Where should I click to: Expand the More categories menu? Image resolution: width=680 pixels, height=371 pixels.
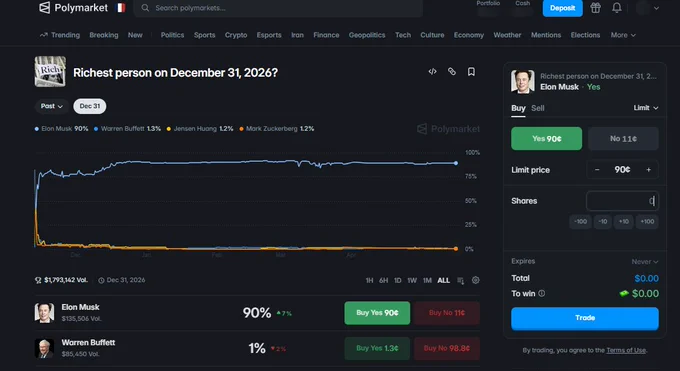[x=623, y=35]
